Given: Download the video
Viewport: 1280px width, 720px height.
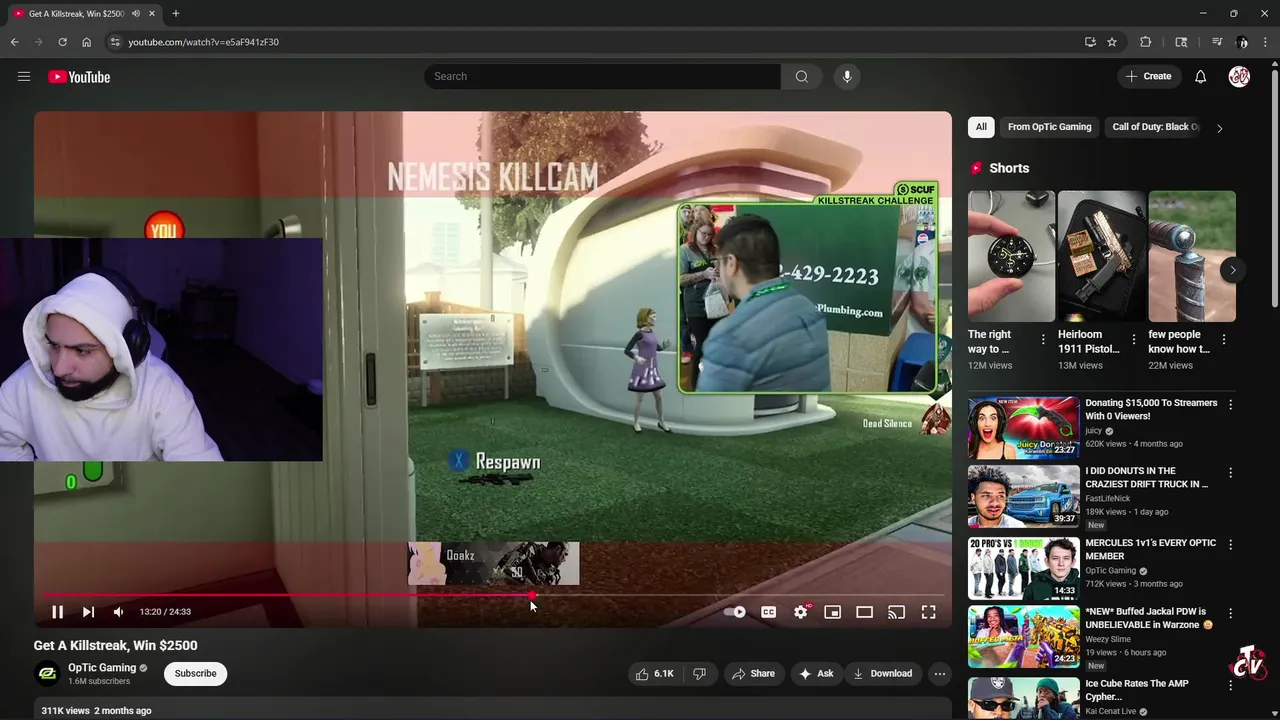Looking at the screenshot, I should pyautogui.click(x=882, y=674).
